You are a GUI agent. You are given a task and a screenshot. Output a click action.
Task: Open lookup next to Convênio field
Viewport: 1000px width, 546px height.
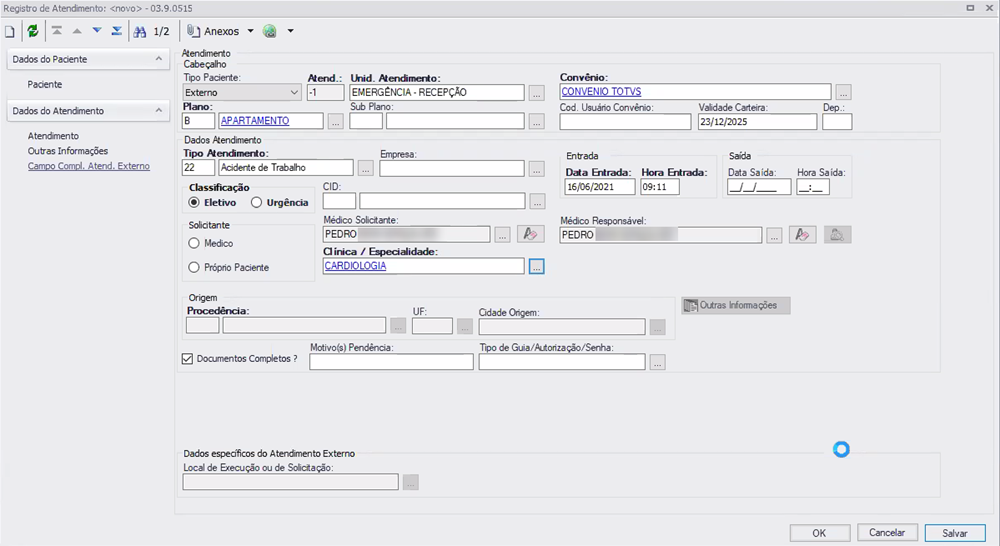[x=843, y=92]
